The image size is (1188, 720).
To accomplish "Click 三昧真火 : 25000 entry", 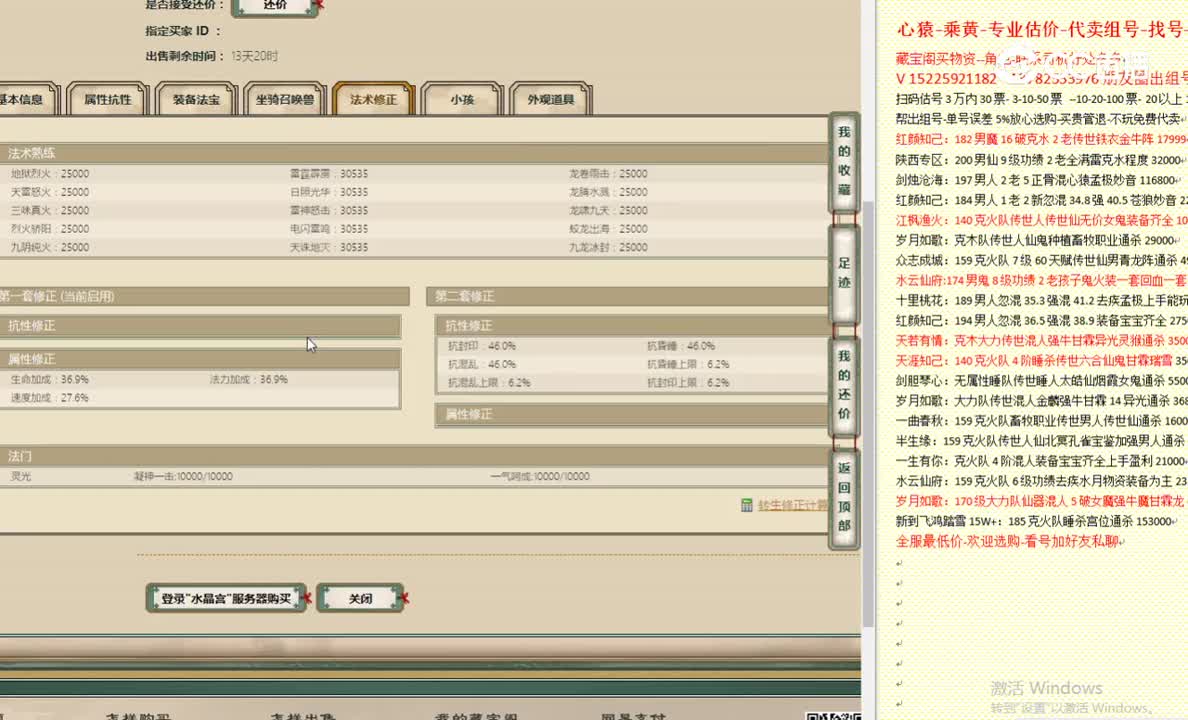I will (x=50, y=211).
